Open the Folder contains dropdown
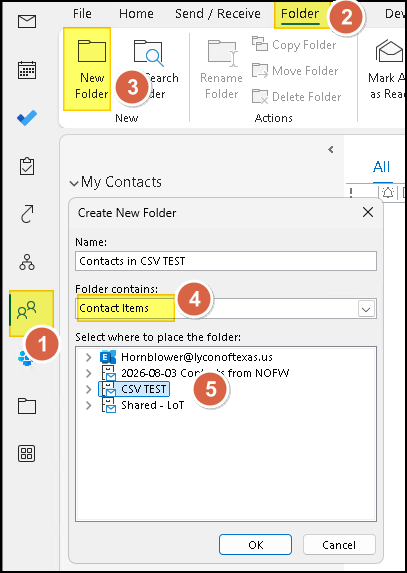The width and height of the screenshot is (407, 573). tap(226, 309)
